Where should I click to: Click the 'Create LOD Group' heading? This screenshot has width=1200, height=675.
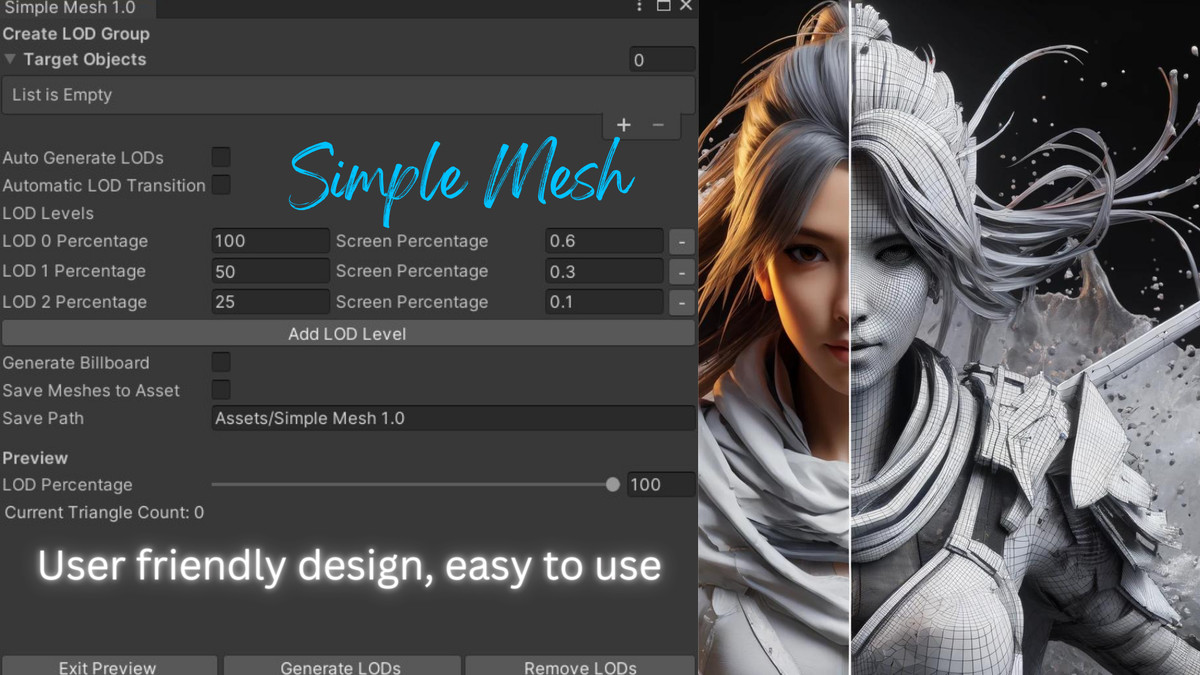76,33
